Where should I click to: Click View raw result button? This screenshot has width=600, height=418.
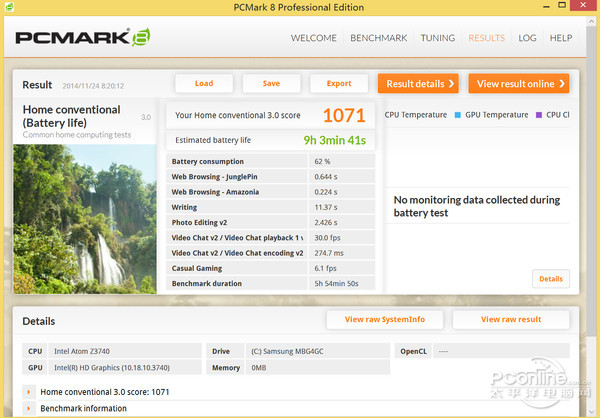(x=511, y=319)
